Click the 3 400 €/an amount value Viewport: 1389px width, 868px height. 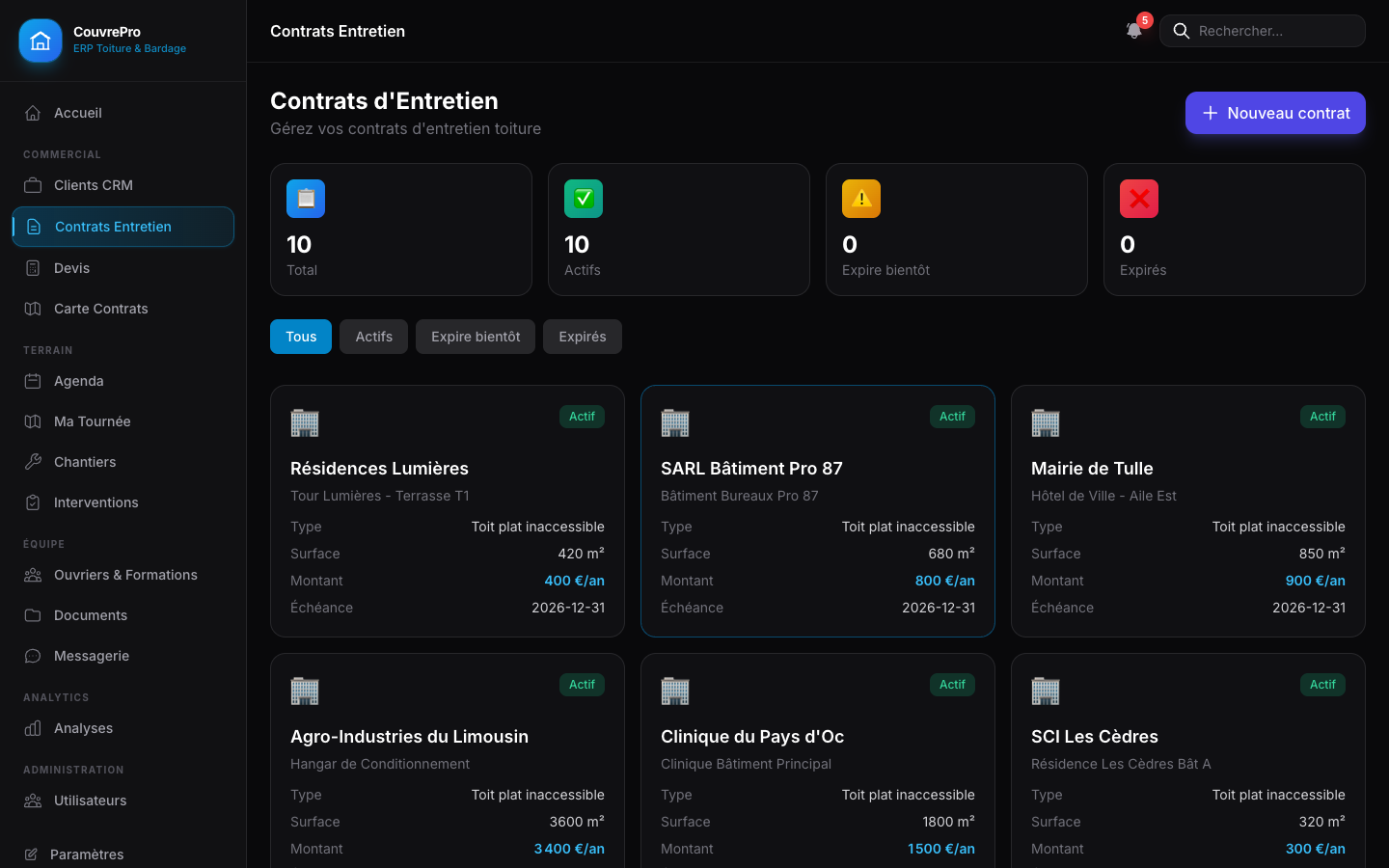pos(569,849)
